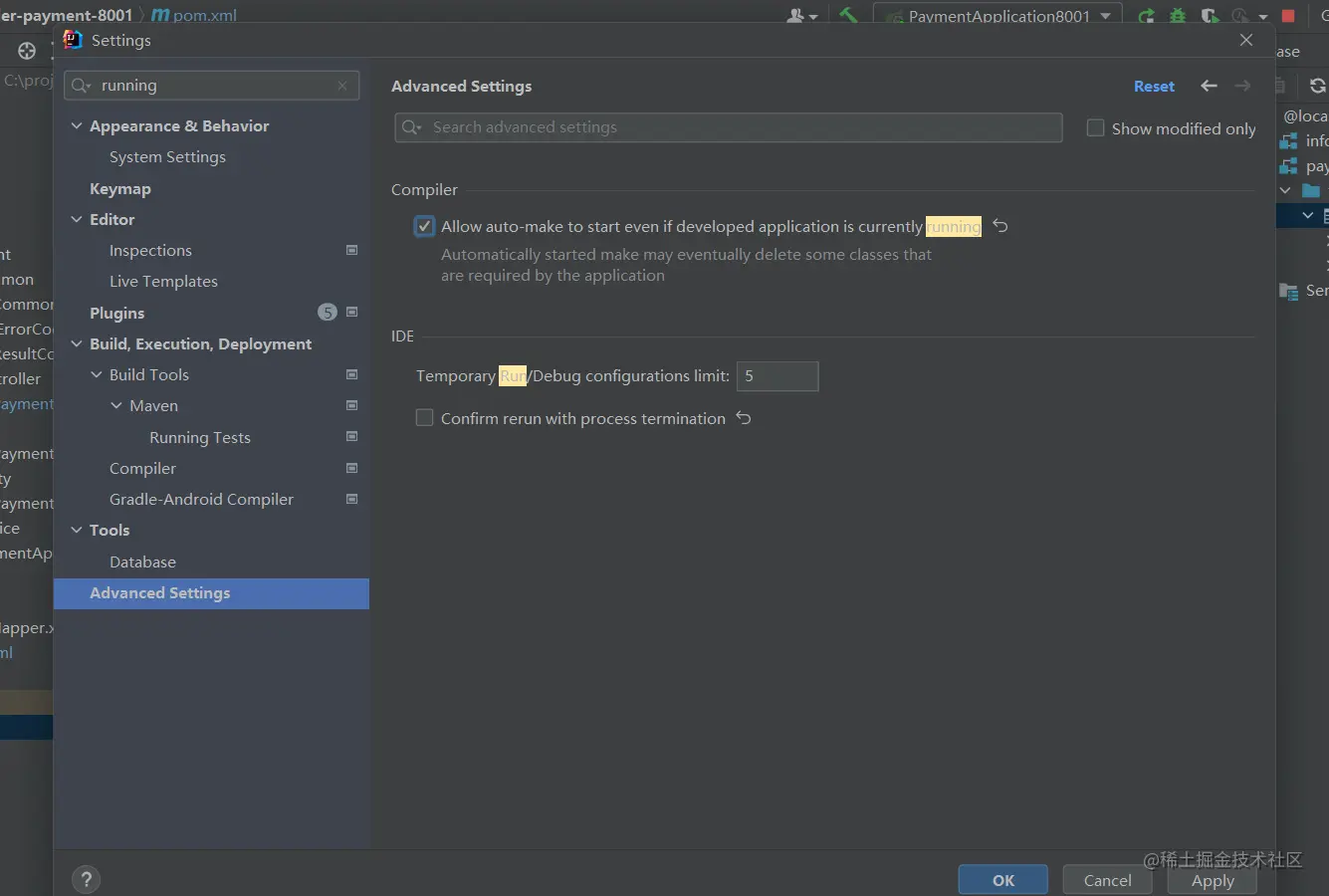This screenshot has height=896, width=1329.
Task: Click the project-level marker beside Inspections
Action: [x=351, y=250]
